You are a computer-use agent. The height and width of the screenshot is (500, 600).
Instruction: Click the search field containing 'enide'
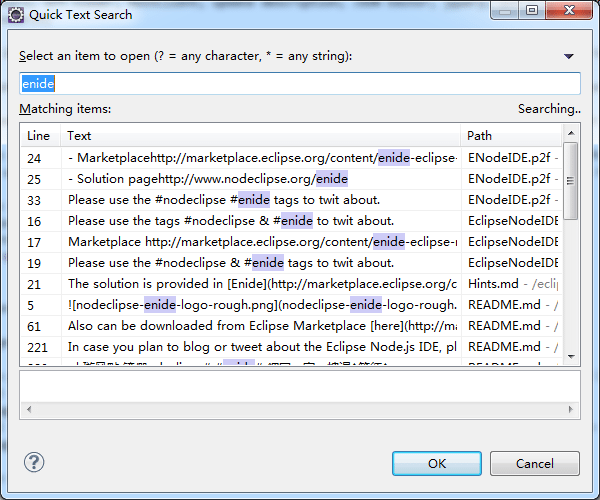[x=300, y=83]
